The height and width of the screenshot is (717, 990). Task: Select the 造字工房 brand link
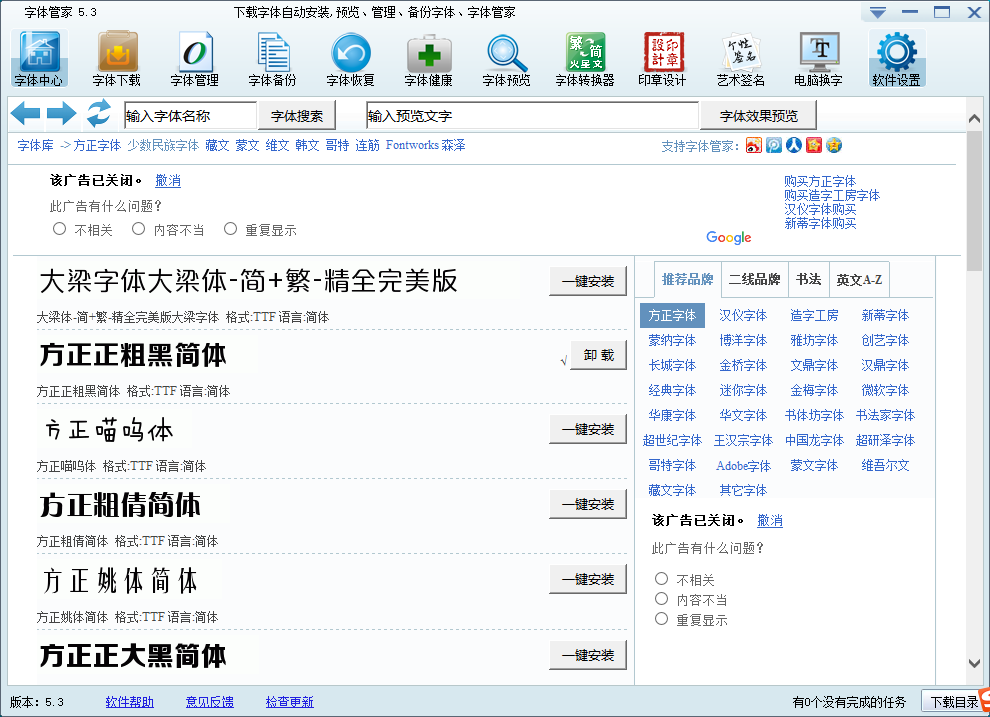click(x=814, y=316)
